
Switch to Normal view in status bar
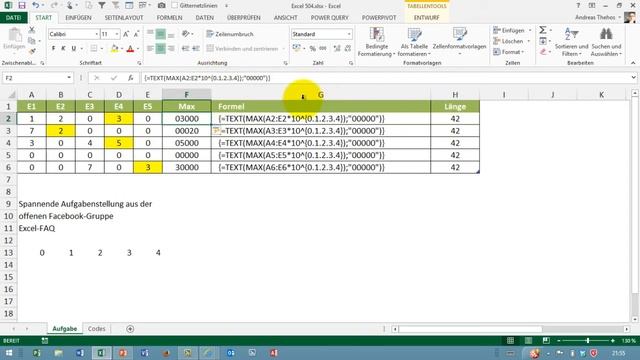pos(510,341)
